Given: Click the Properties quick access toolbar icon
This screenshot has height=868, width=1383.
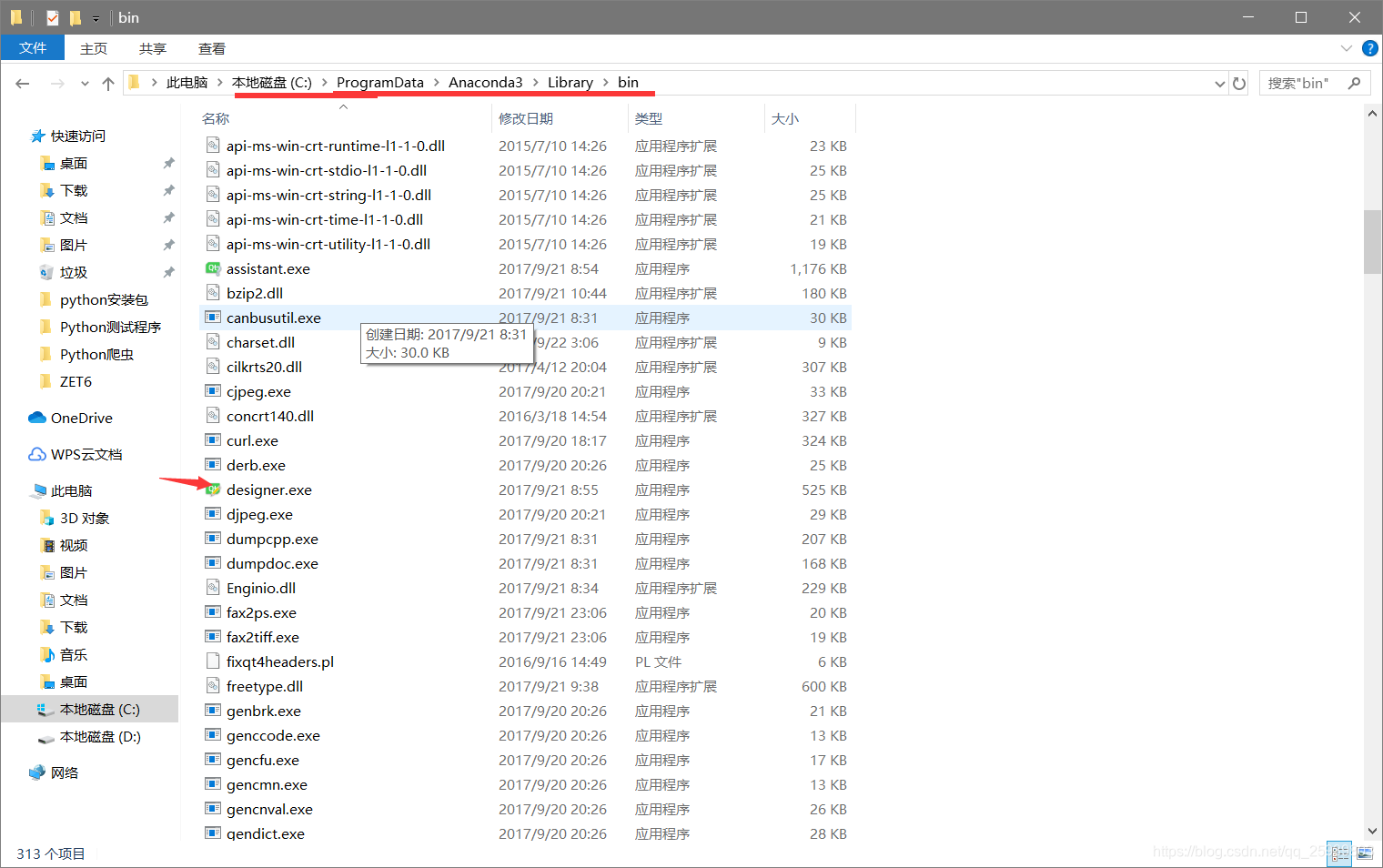Looking at the screenshot, I should 53,17.
